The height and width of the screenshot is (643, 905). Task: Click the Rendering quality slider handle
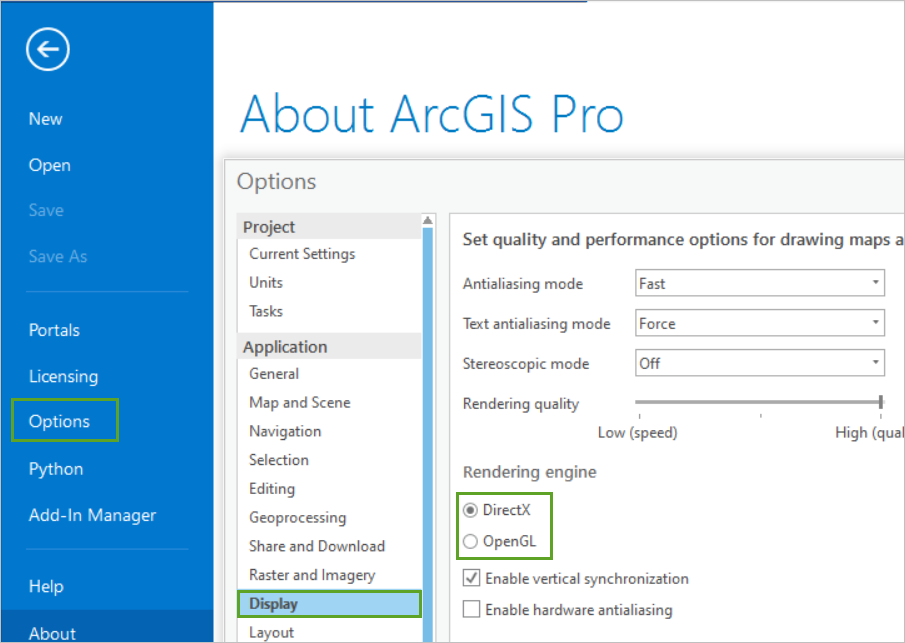[x=881, y=402]
